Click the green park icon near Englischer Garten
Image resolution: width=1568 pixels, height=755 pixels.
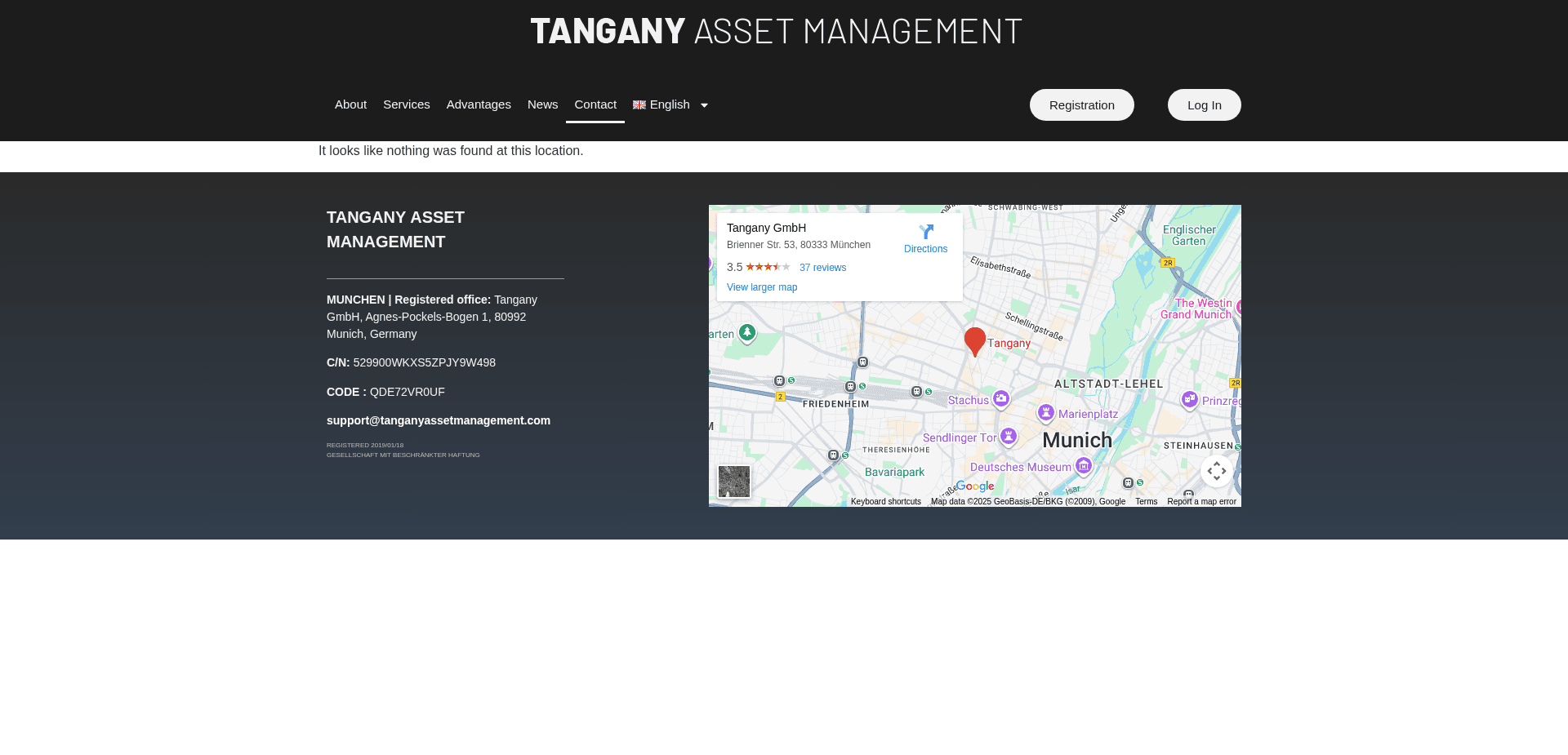click(746, 333)
